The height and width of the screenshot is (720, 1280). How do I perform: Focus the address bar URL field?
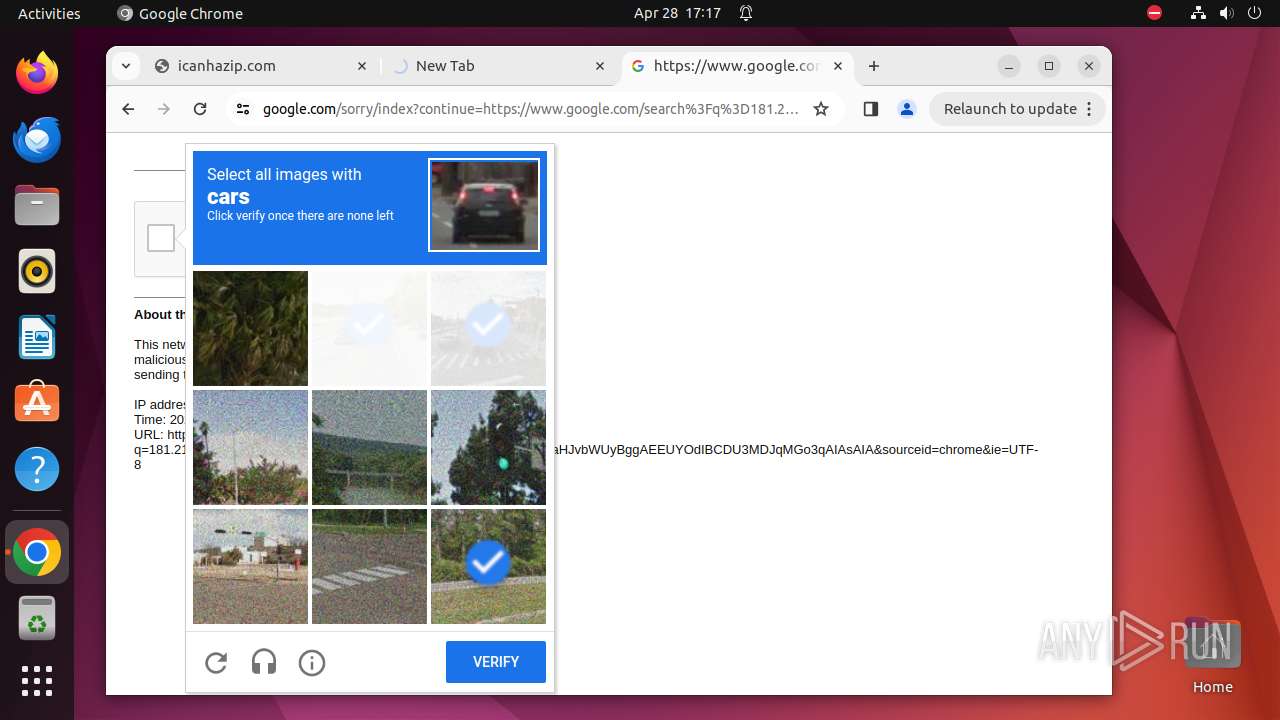point(531,109)
